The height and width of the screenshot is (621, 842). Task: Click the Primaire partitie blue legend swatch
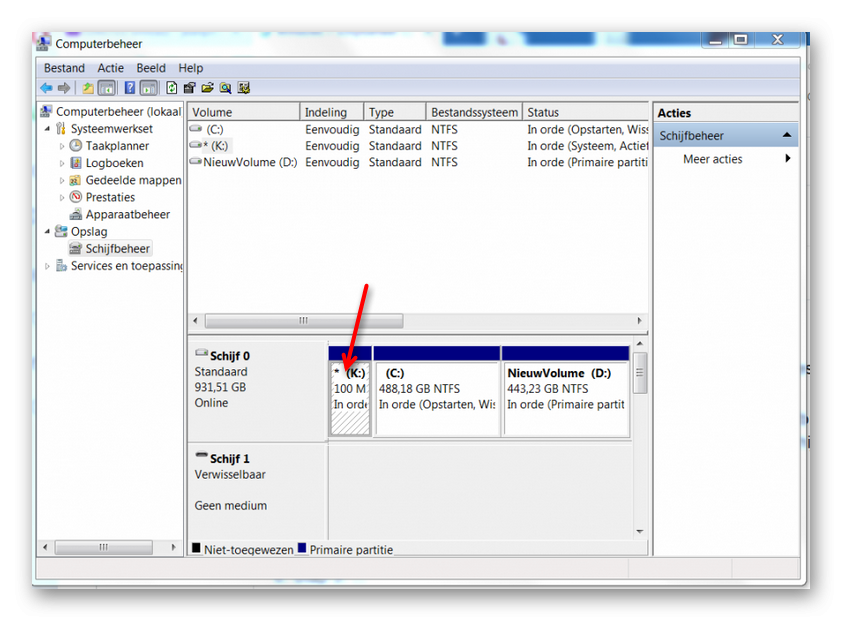[x=302, y=548]
